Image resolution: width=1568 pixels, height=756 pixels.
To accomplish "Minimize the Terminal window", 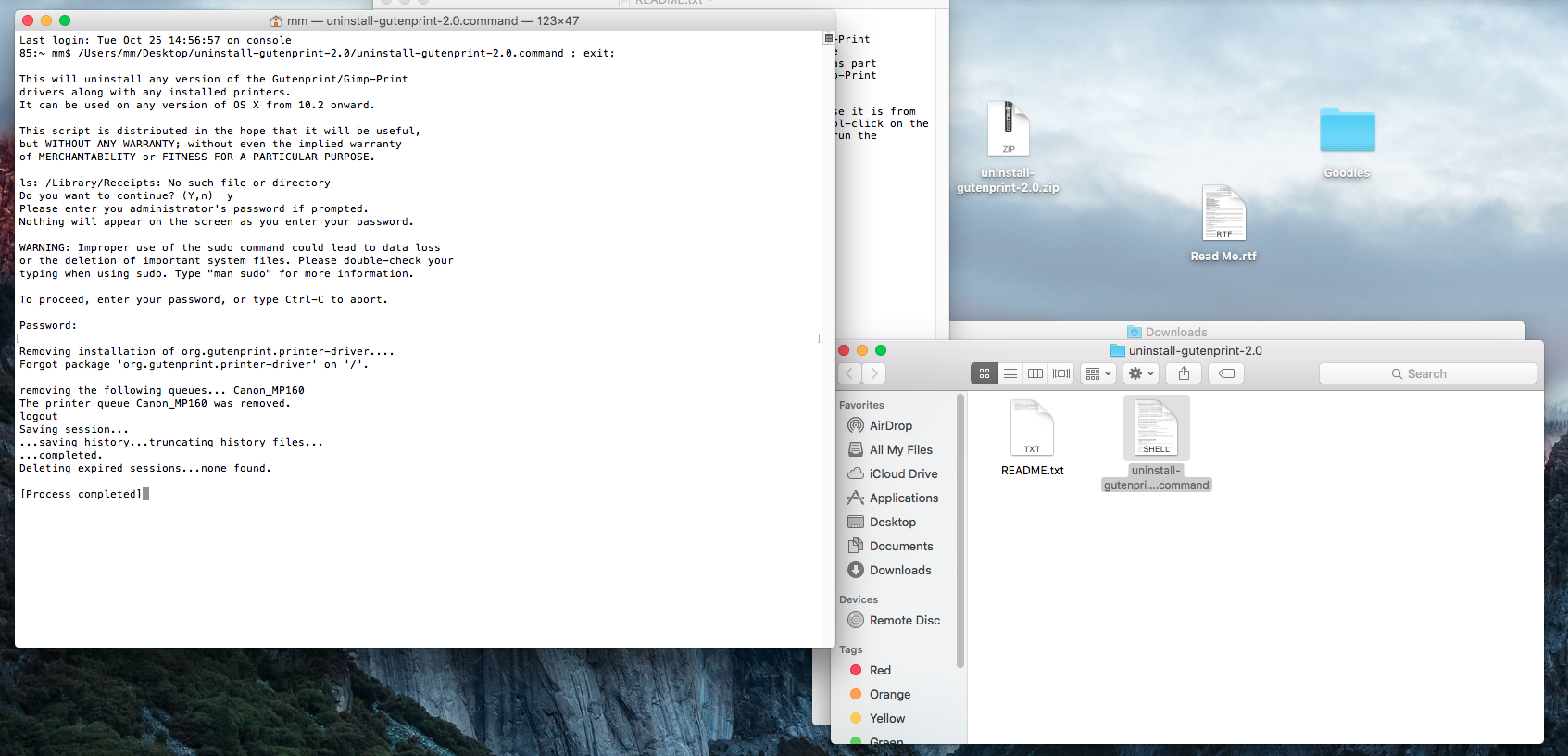I will (x=46, y=20).
